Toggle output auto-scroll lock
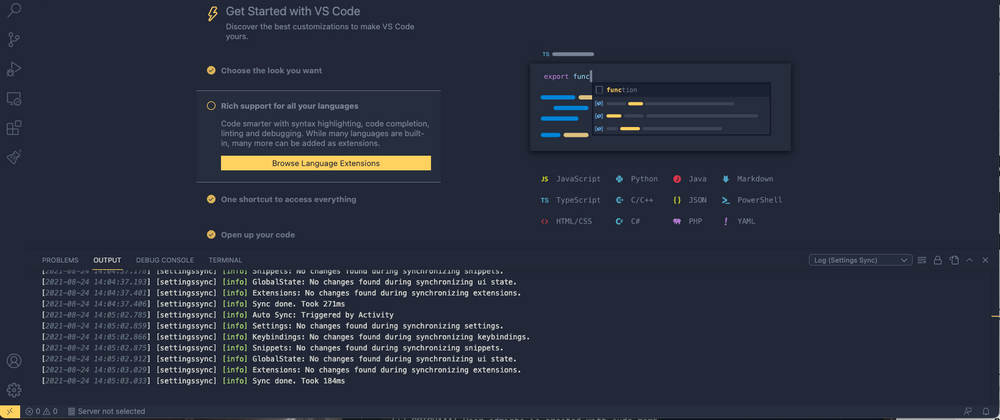 [937, 260]
